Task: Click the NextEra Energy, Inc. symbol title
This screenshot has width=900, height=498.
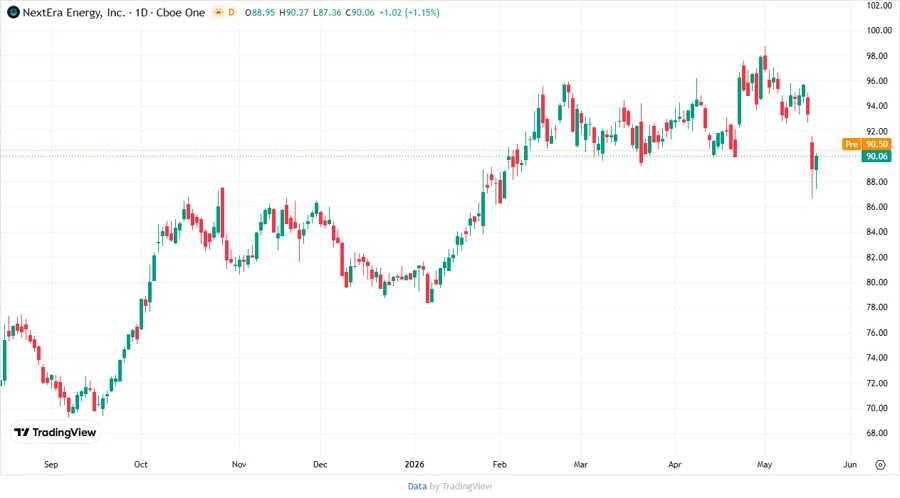Action: point(73,13)
